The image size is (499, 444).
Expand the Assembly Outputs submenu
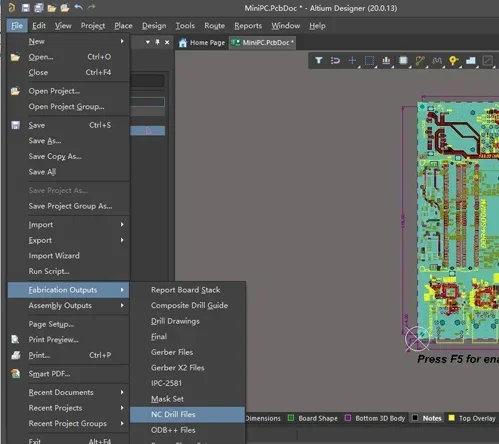pos(122,305)
